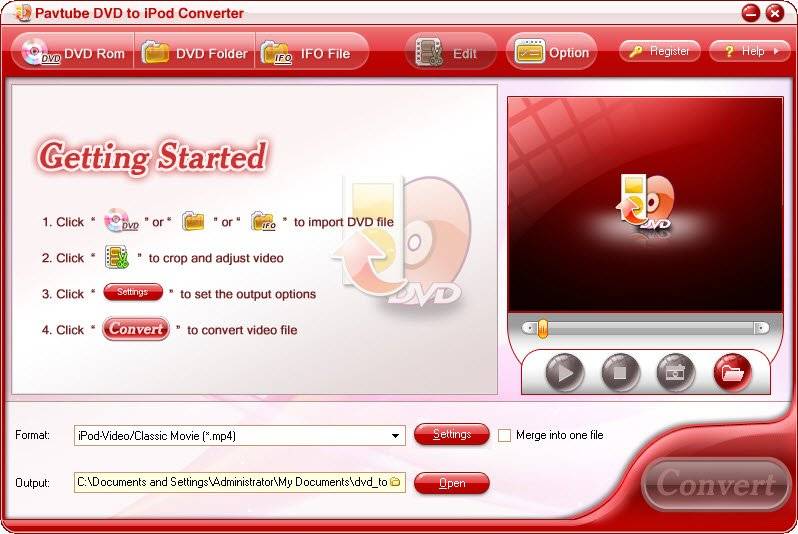This screenshot has height=534, width=798.
Task: Click the Format label
Action: [x=33, y=435]
